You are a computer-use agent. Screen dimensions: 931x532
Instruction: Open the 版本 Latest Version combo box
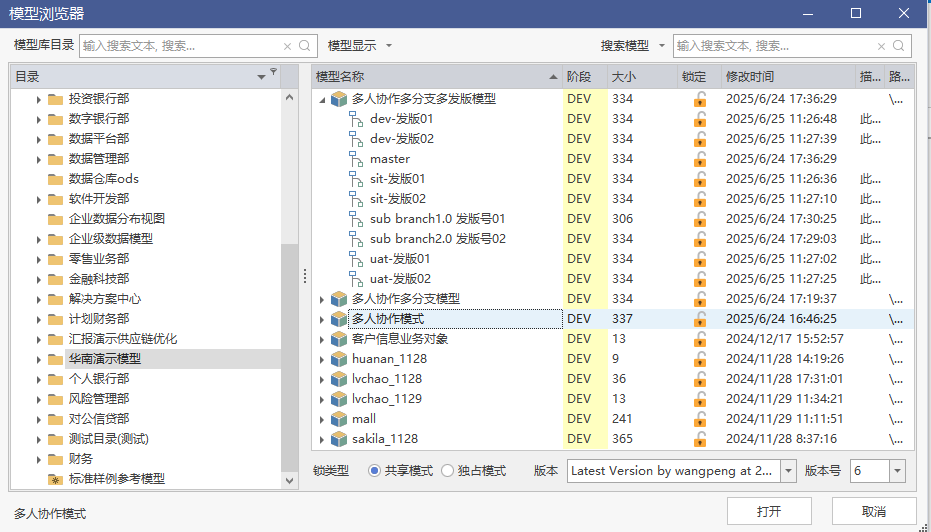[x=788, y=471]
